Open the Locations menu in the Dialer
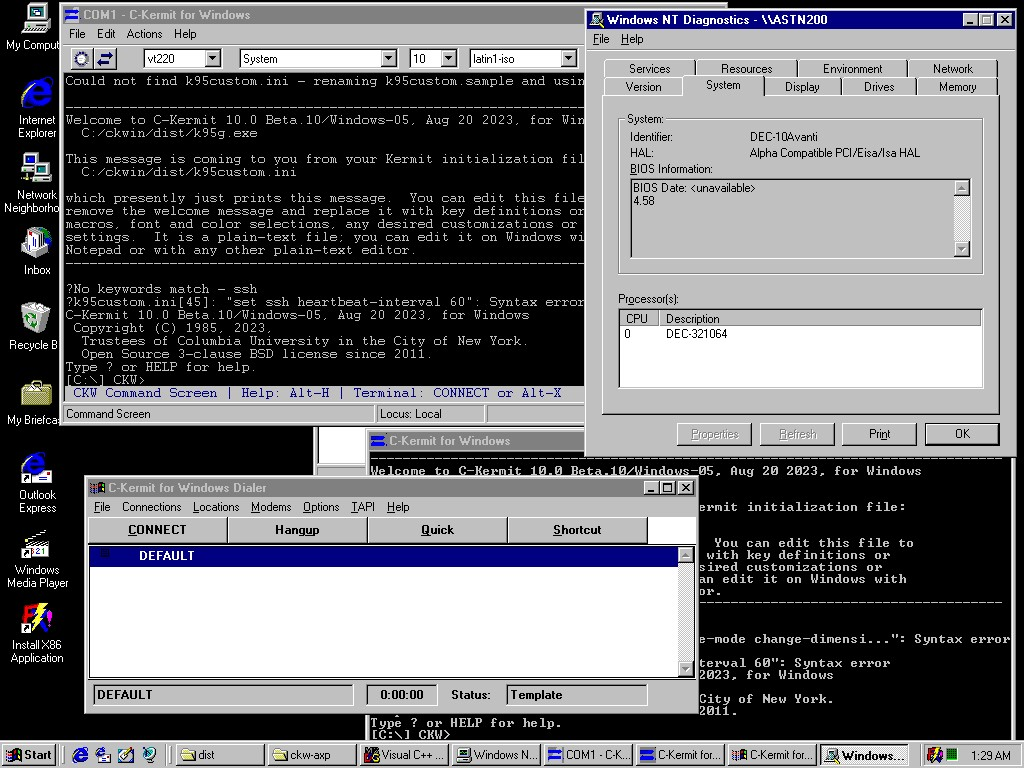1024x768 pixels. (216, 507)
